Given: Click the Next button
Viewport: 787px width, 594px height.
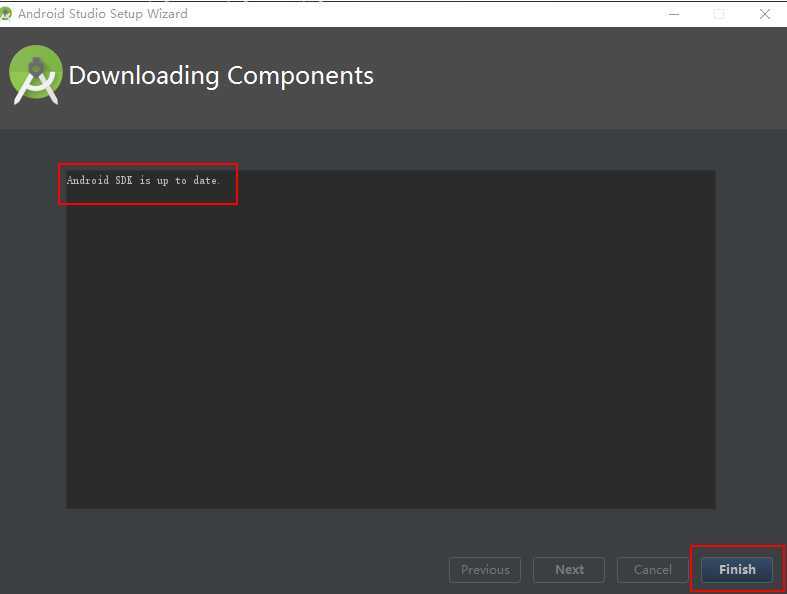Looking at the screenshot, I should click(569, 569).
